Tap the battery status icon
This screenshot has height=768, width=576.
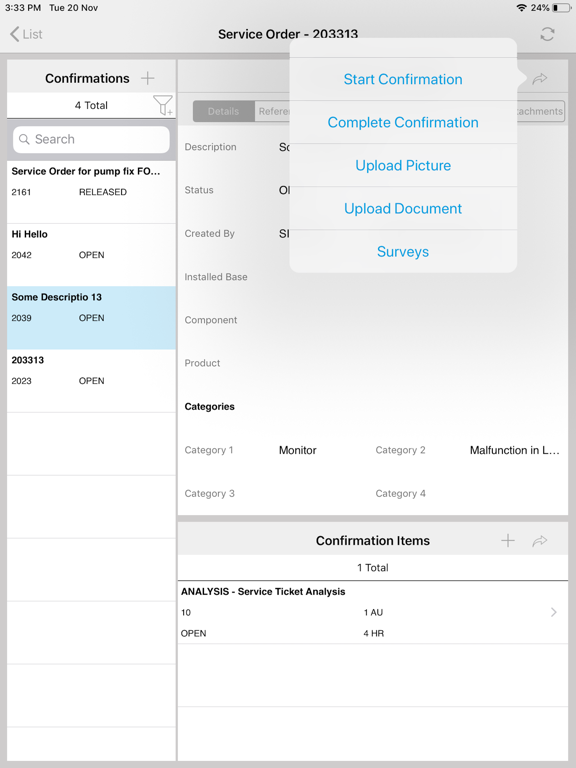click(561, 8)
